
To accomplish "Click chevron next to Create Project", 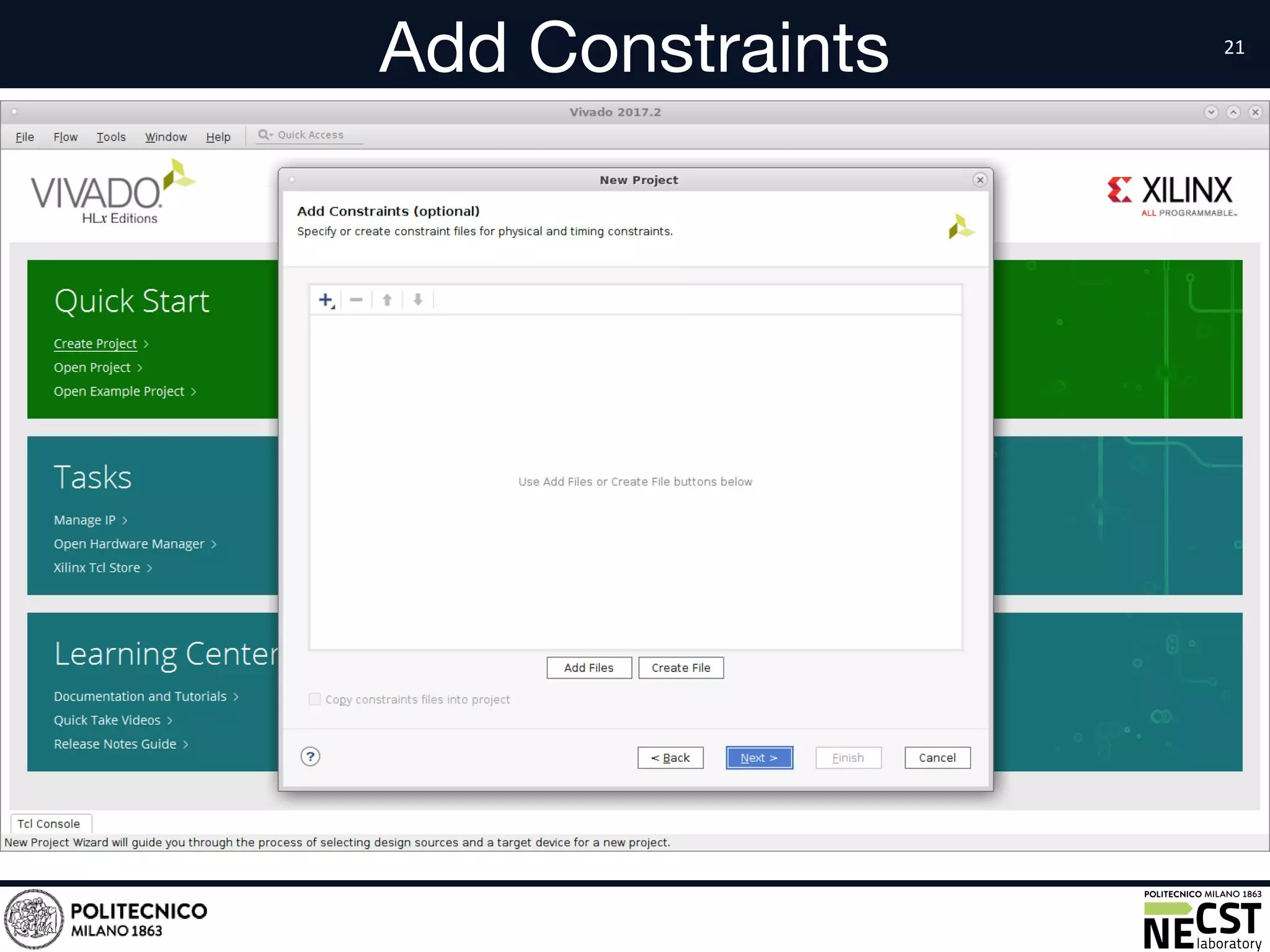I will [x=146, y=344].
